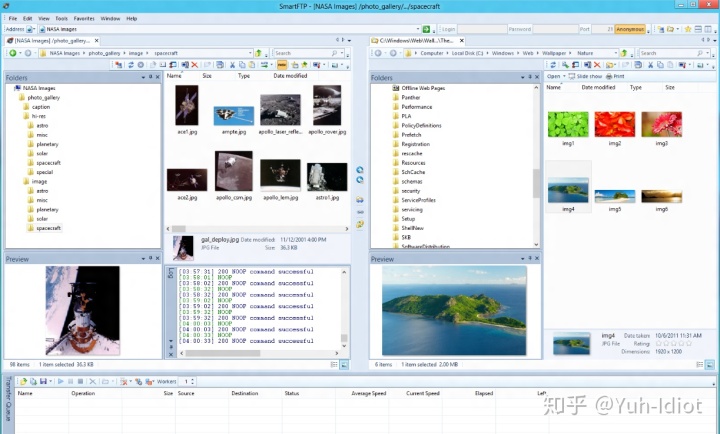
Task: Toggle the Anonymous login button
Action: (x=630, y=29)
